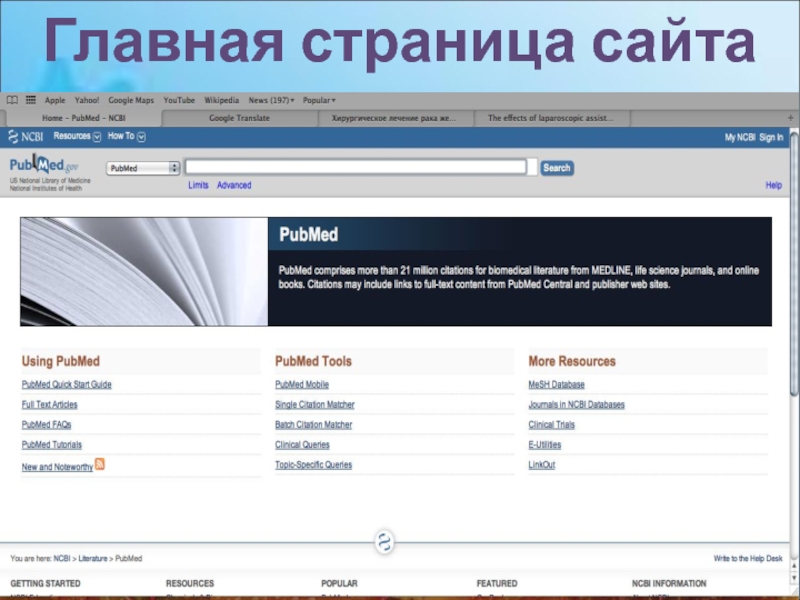The width and height of the screenshot is (800, 600).
Task: Open the YouTube bookmark
Action: click(x=179, y=101)
